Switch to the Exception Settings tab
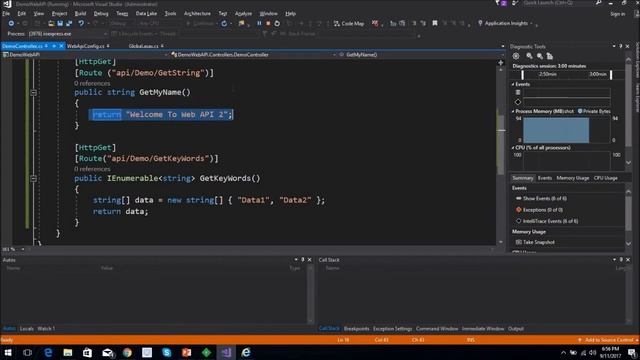 coord(392,329)
